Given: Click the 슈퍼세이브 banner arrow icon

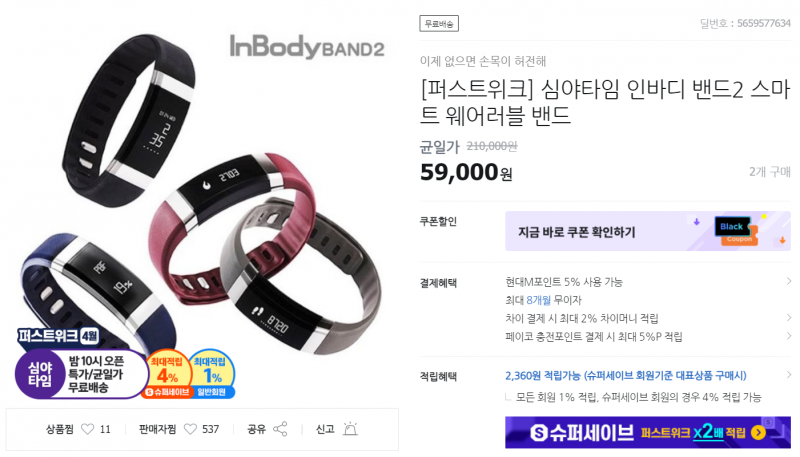Looking at the screenshot, I should tap(758, 433).
